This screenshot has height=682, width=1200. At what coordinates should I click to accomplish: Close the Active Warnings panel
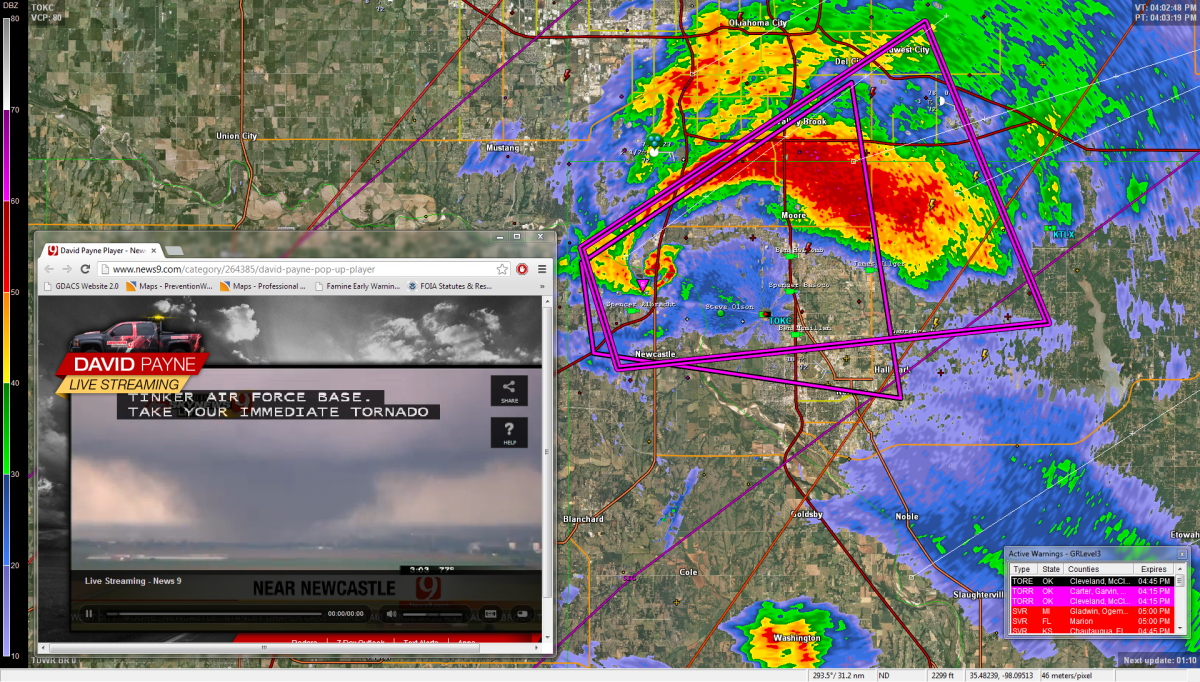click(x=1181, y=554)
